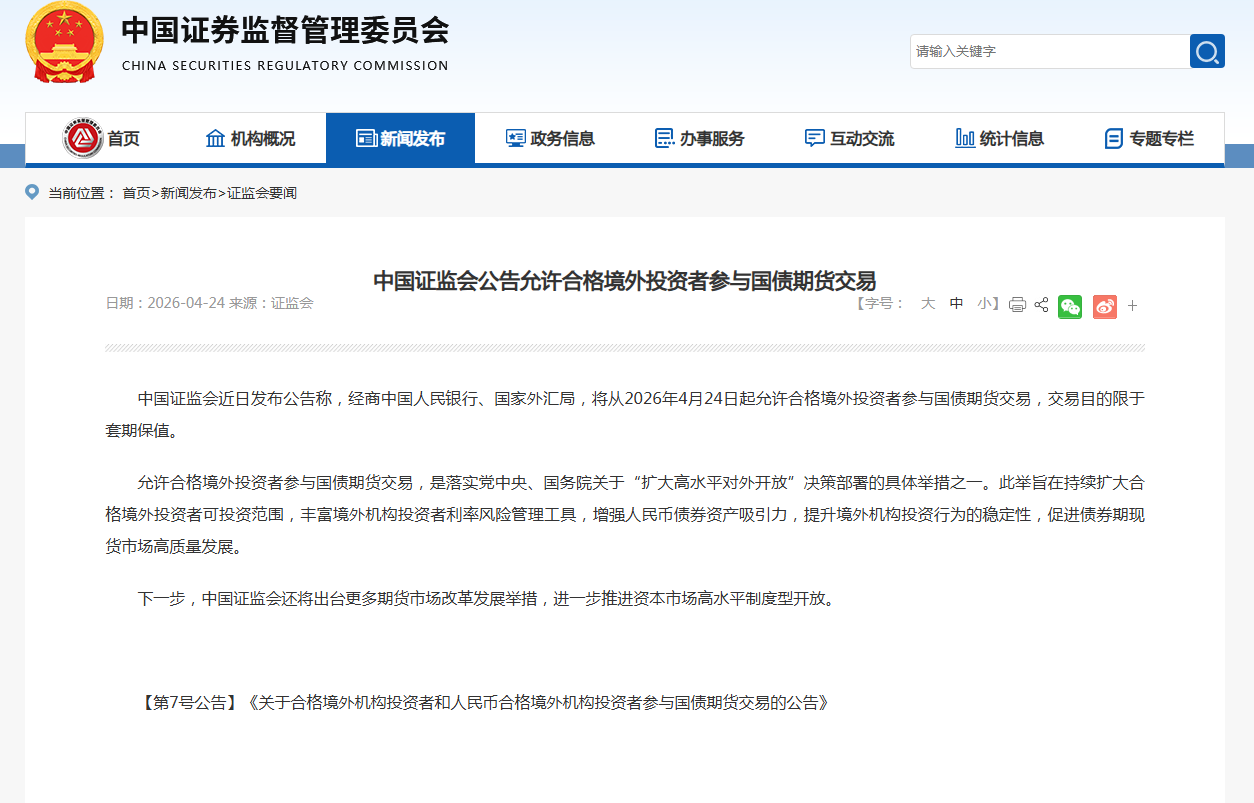The image size is (1254, 803).
Task: Switch to the 新闻发布 tab
Action: (400, 139)
